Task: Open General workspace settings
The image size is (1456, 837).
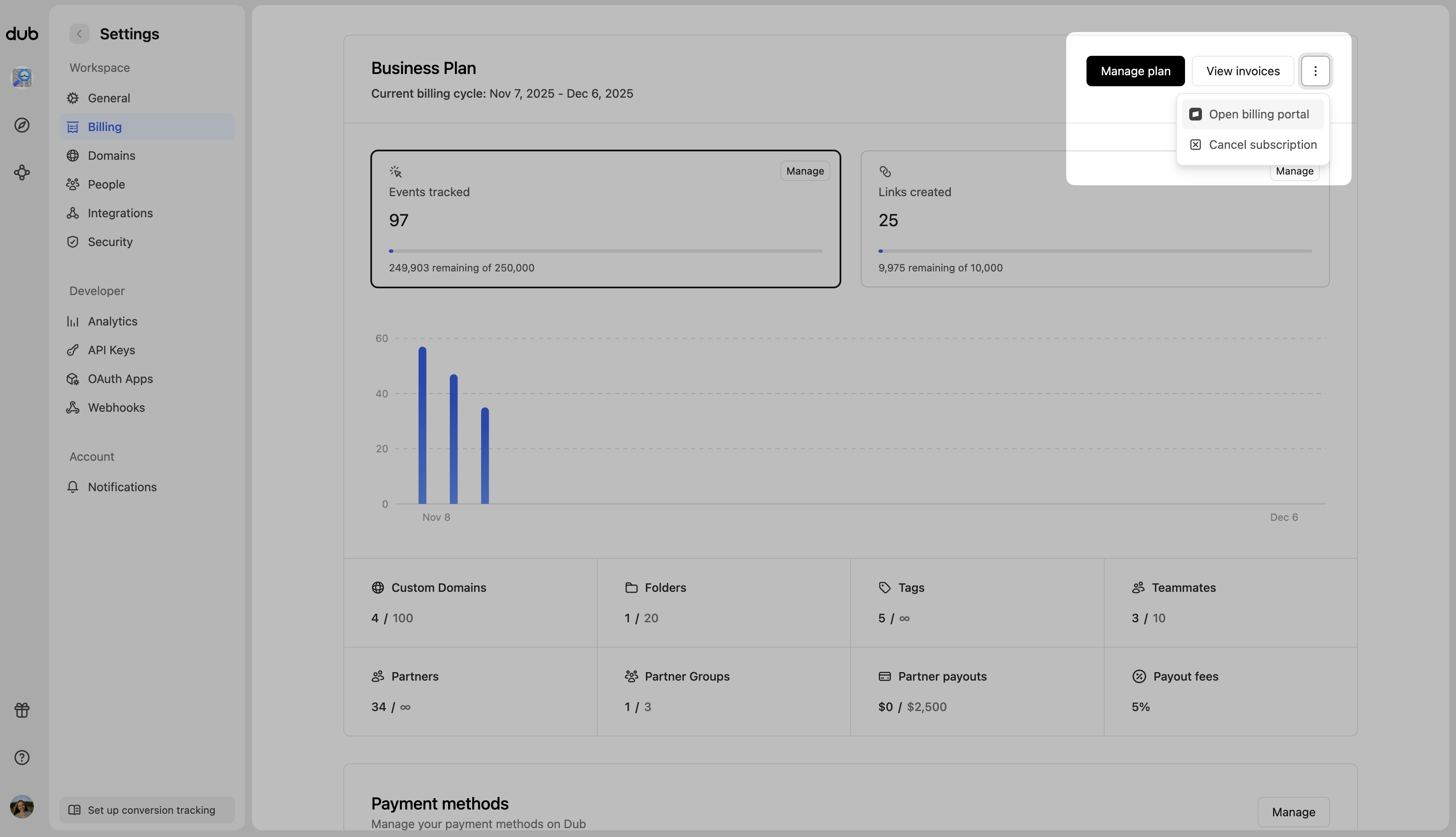Action: 109,98
